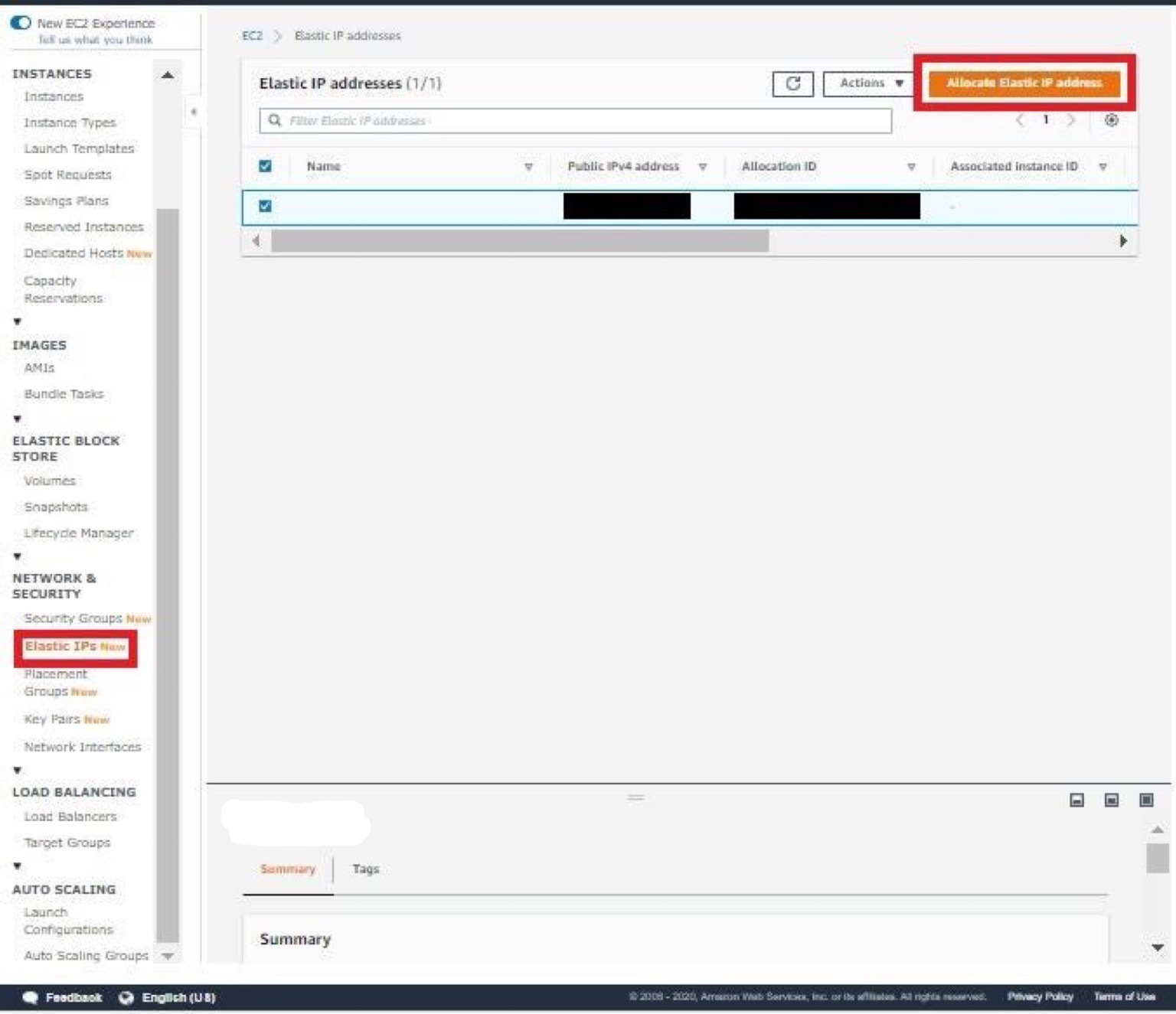The height and width of the screenshot is (1014, 1176).
Task: Open Security Groups in sidebar
Action: pos(73,618)
